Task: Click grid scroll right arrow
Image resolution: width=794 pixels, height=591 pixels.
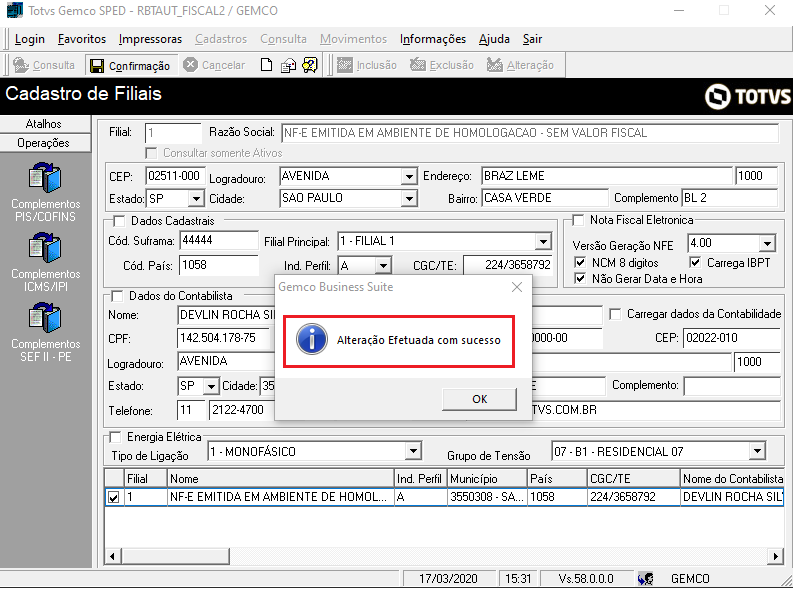Action: click(775, 557)
